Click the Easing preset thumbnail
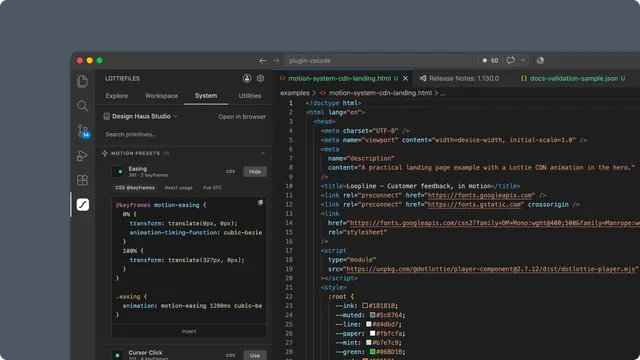Viewport: 640px width, 360px height. coord(118,172)
